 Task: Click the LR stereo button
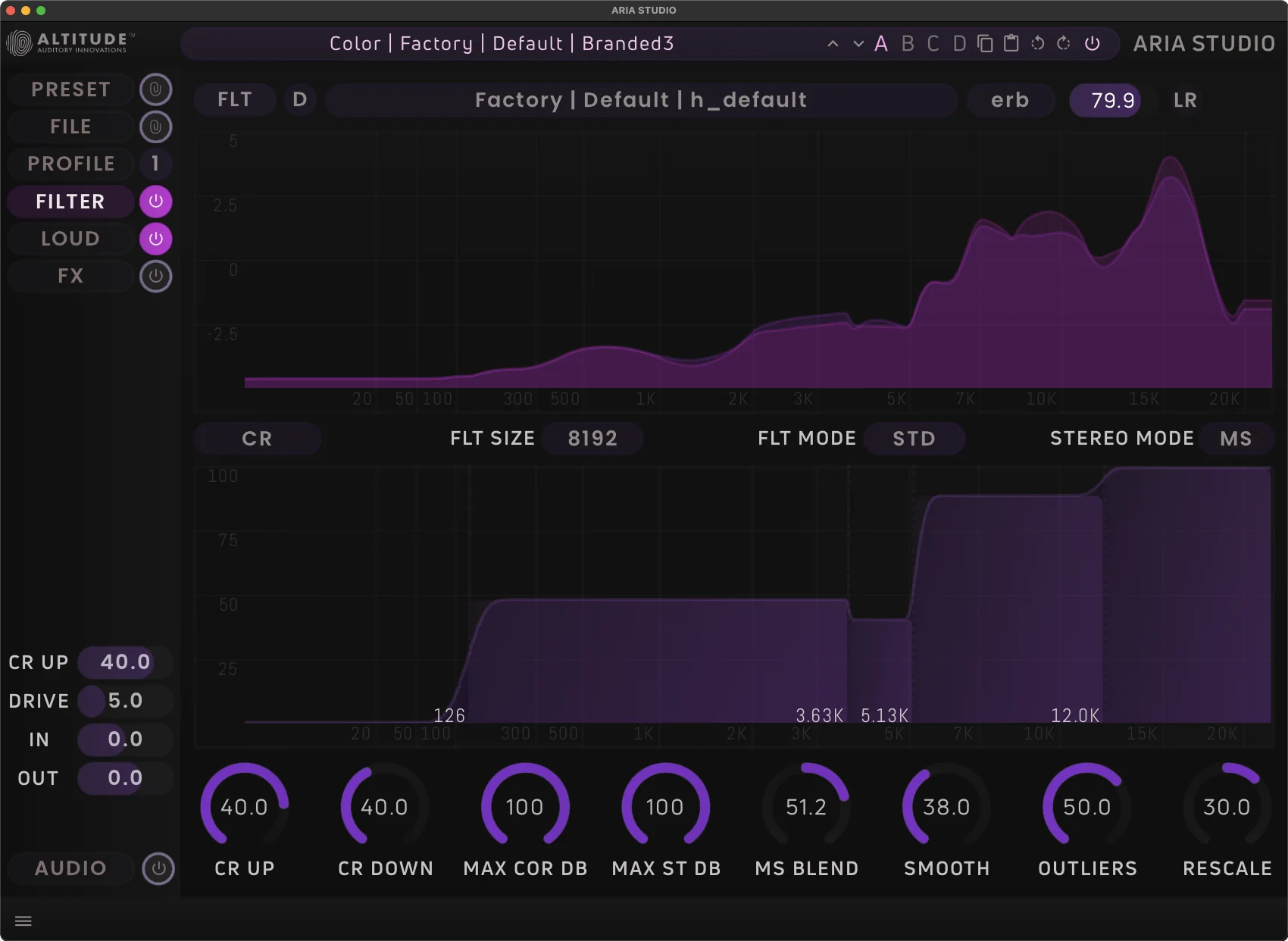point(1185,99)
